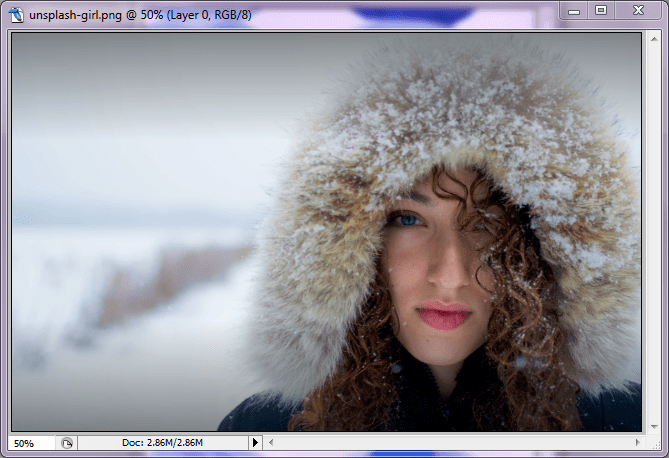669x458 pixels.
Task: Click the zoom percentage field showing 50%
Action: coord(32,443)
